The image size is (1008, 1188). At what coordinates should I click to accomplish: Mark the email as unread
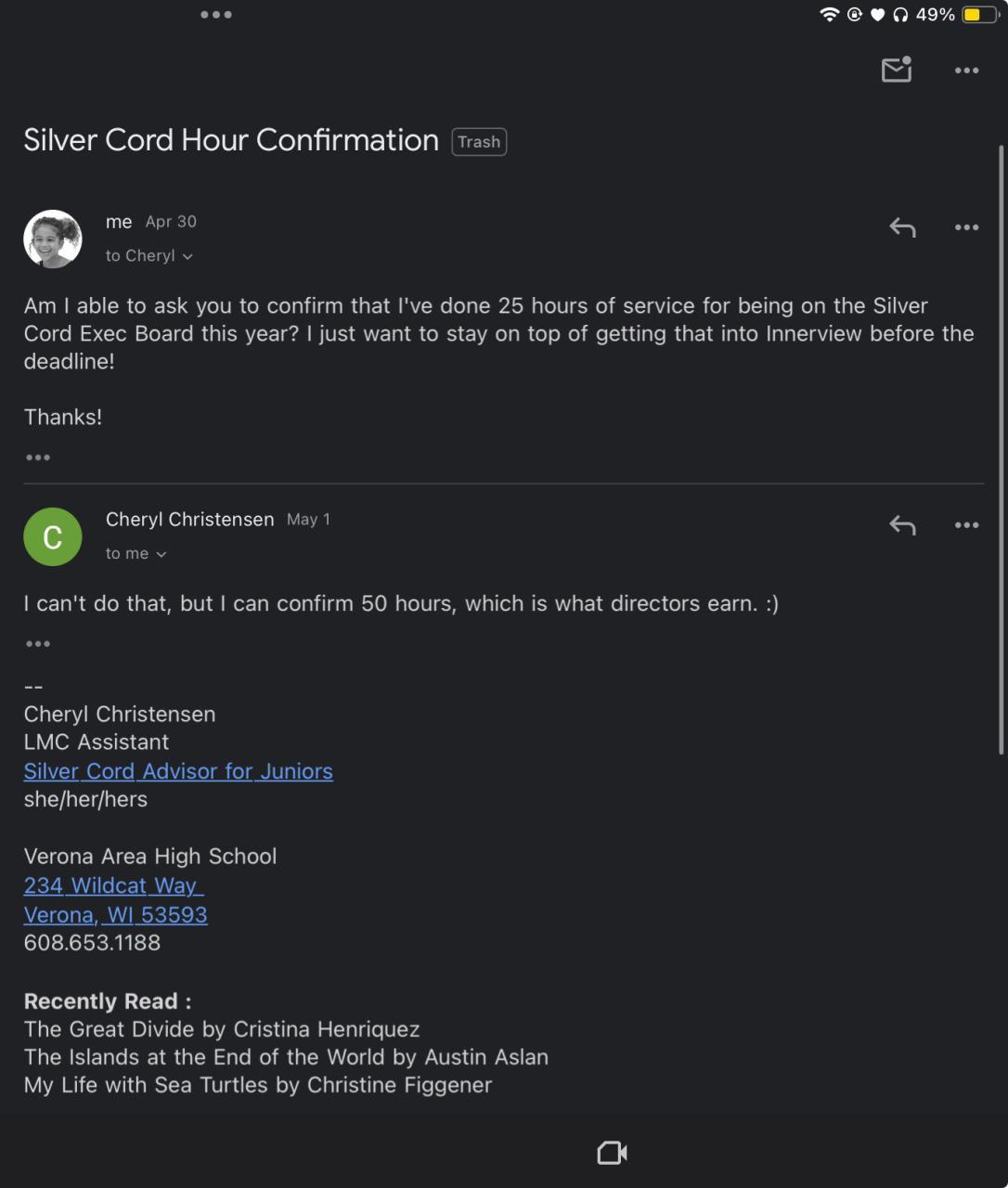click(x=896, y=70)
